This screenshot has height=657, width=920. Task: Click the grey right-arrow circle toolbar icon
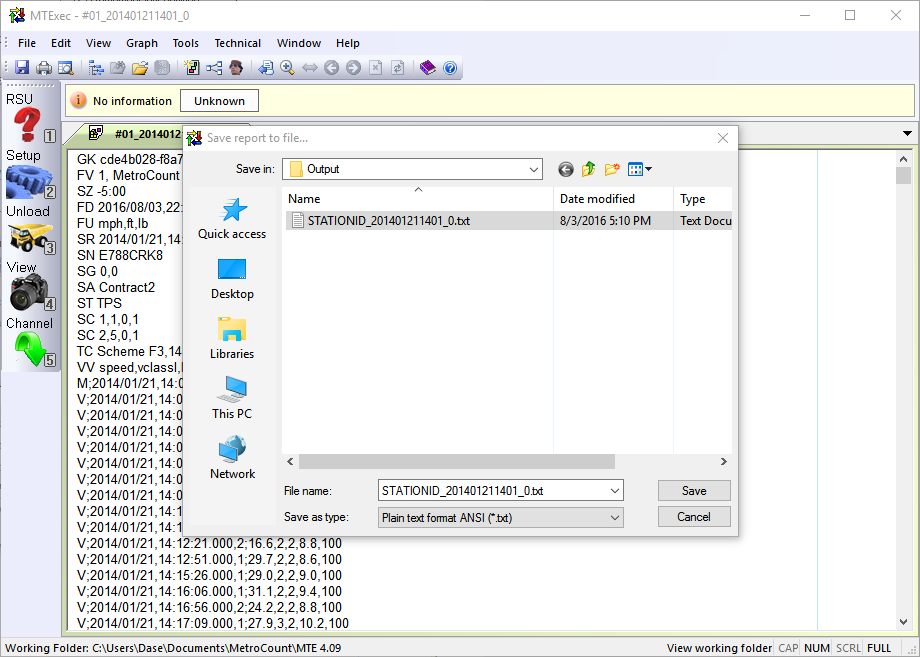pos(353,67)
